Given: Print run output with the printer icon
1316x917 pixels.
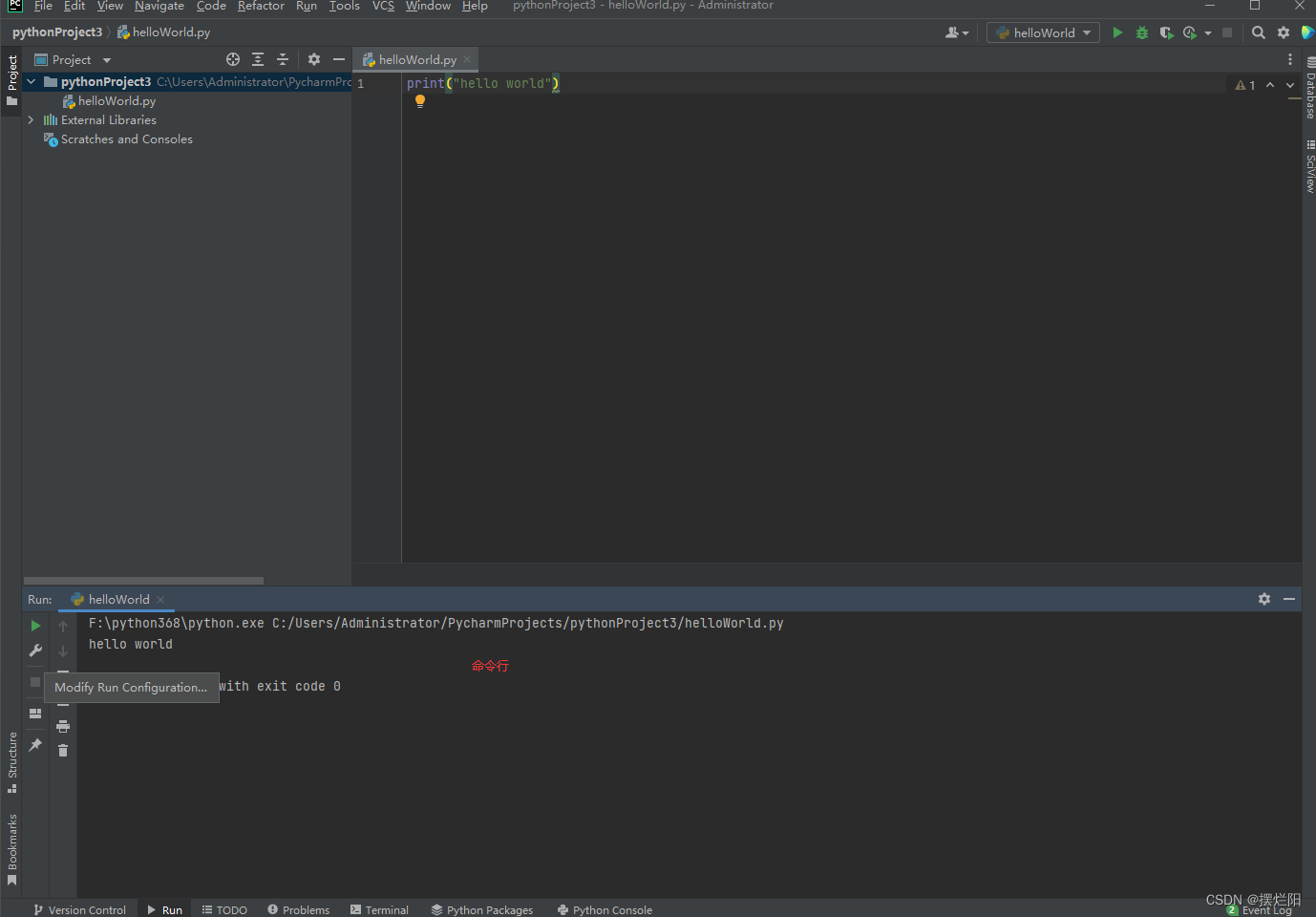Looking at the screenshot, I should (x=63, y=726).
